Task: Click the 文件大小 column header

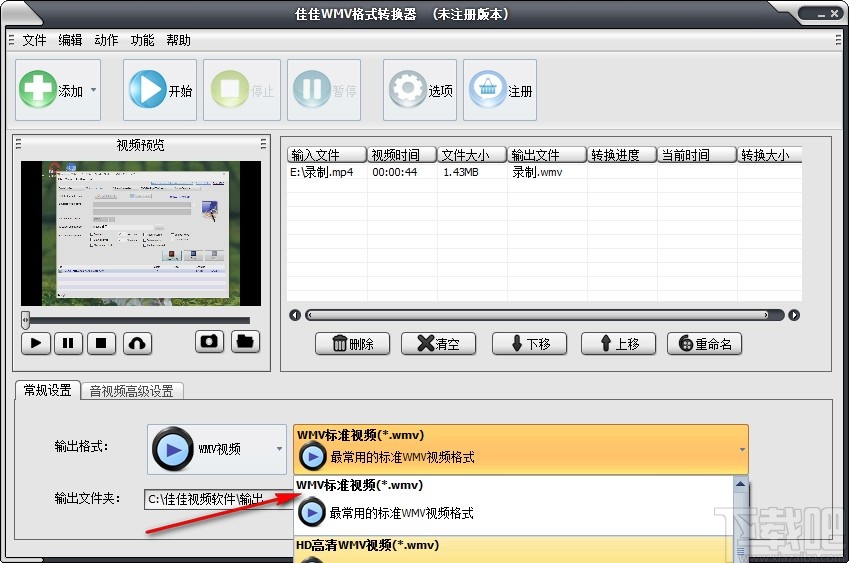Action: tap(472, 155)
